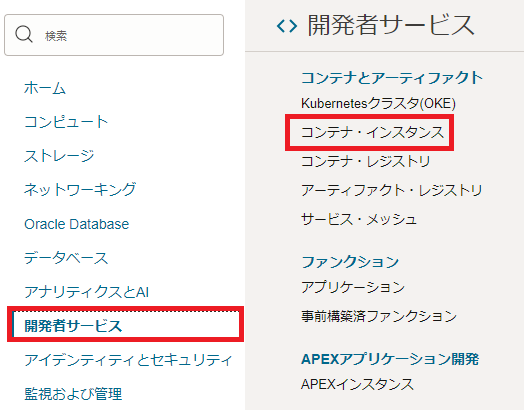Click 監視および管理 in the sidebar
The height and width of the screenshot is (410, 524).
coord(73,394)
